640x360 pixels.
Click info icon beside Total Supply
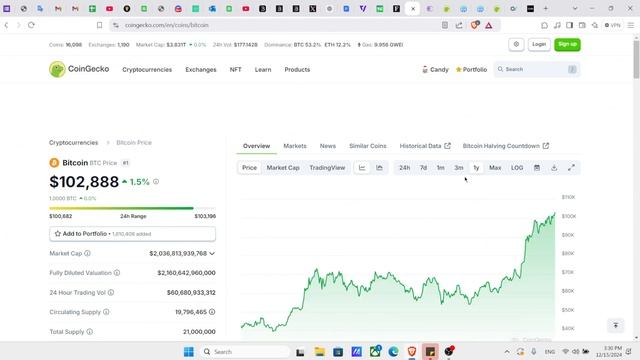pyautogui.click(x=89, y=332)
